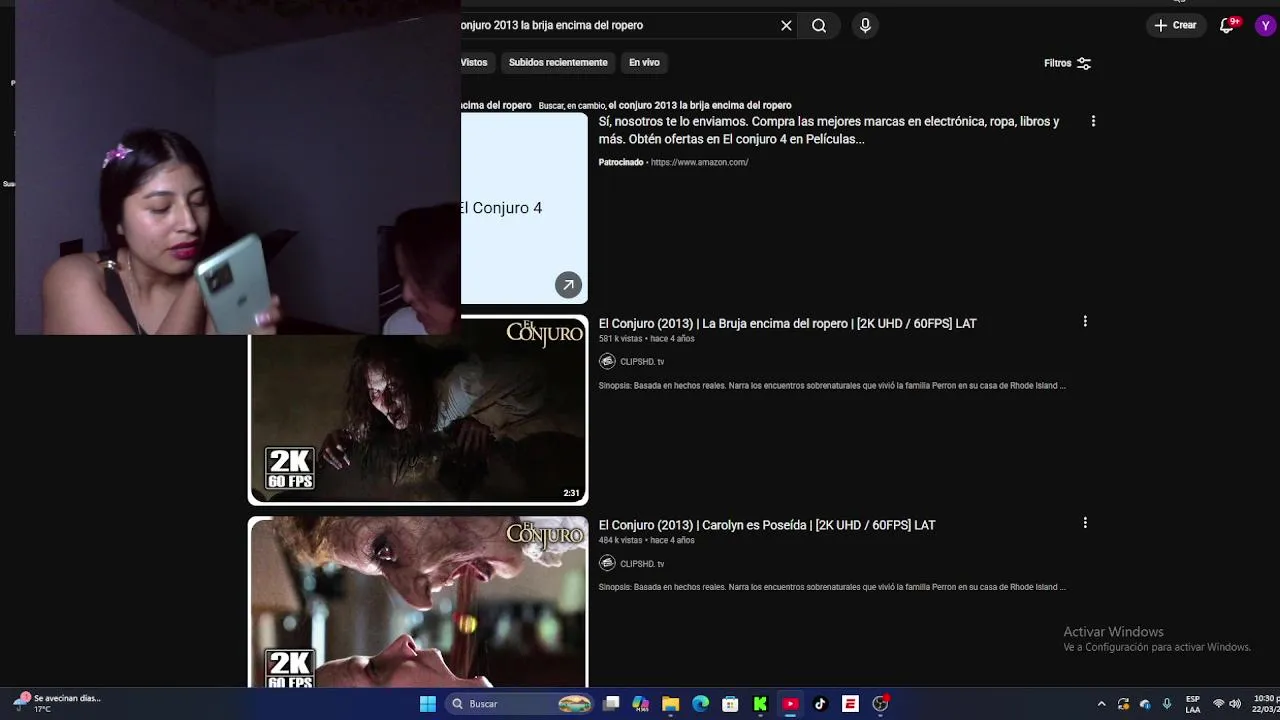Screen dimensions: 1280x720
Task: Click the taskbar Buscar search box
Action: 520,704
